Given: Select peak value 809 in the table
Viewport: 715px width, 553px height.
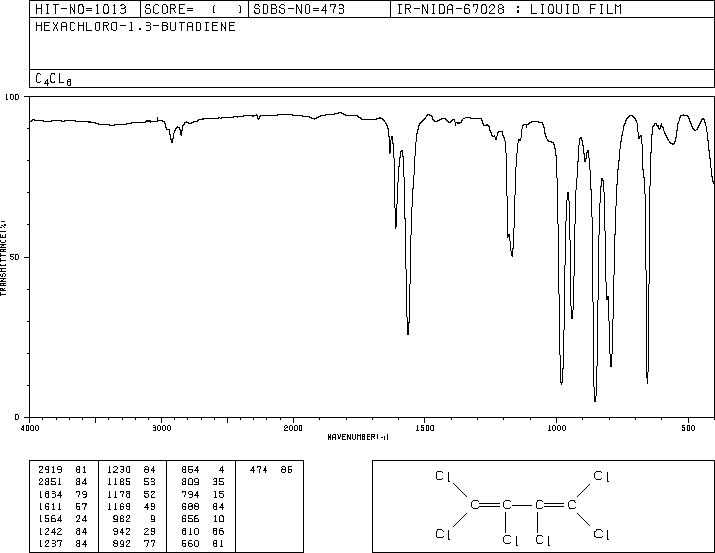Looking at the screenshot, I should [190, 482].
